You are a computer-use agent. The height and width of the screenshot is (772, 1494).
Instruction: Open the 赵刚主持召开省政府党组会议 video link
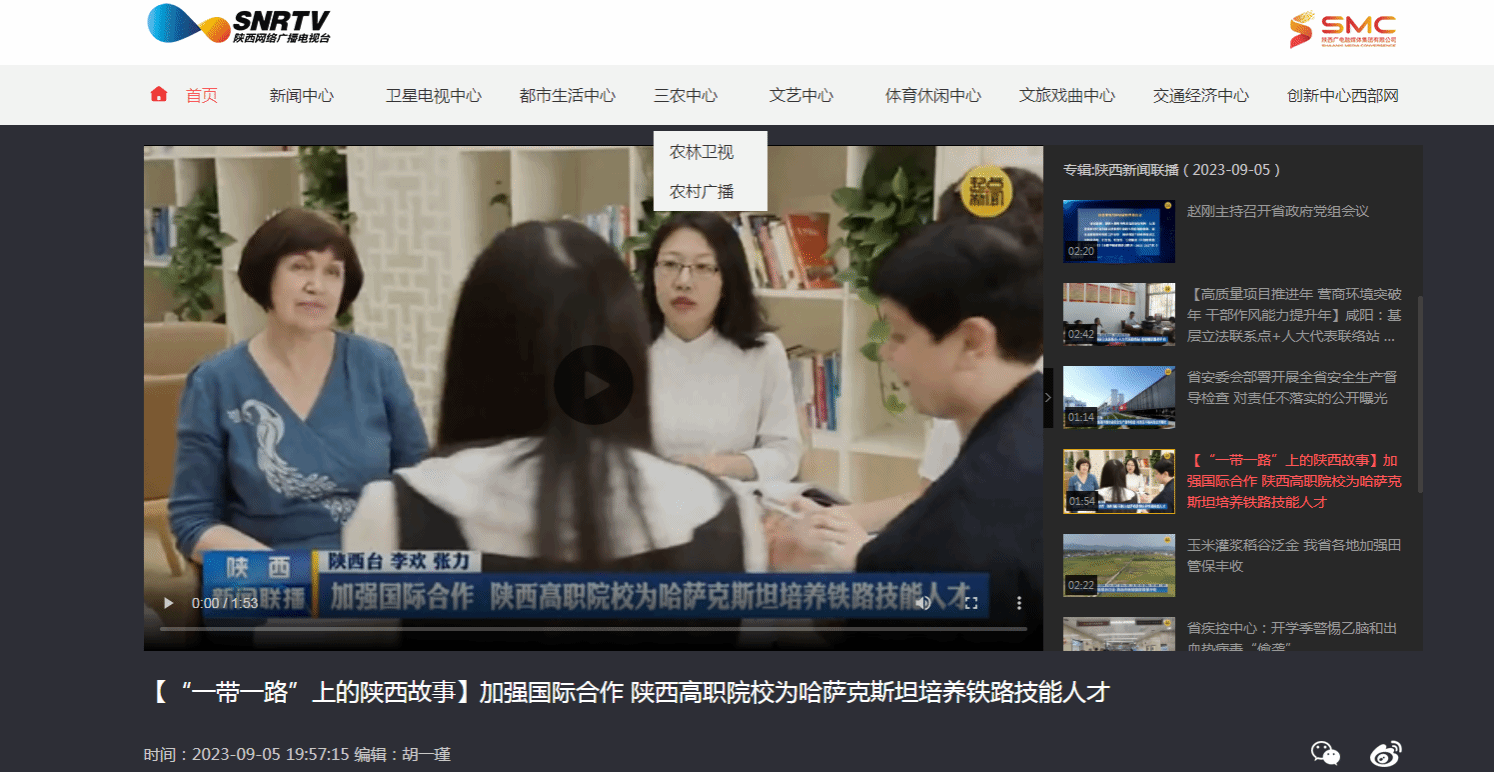[x=1277, y=211]
